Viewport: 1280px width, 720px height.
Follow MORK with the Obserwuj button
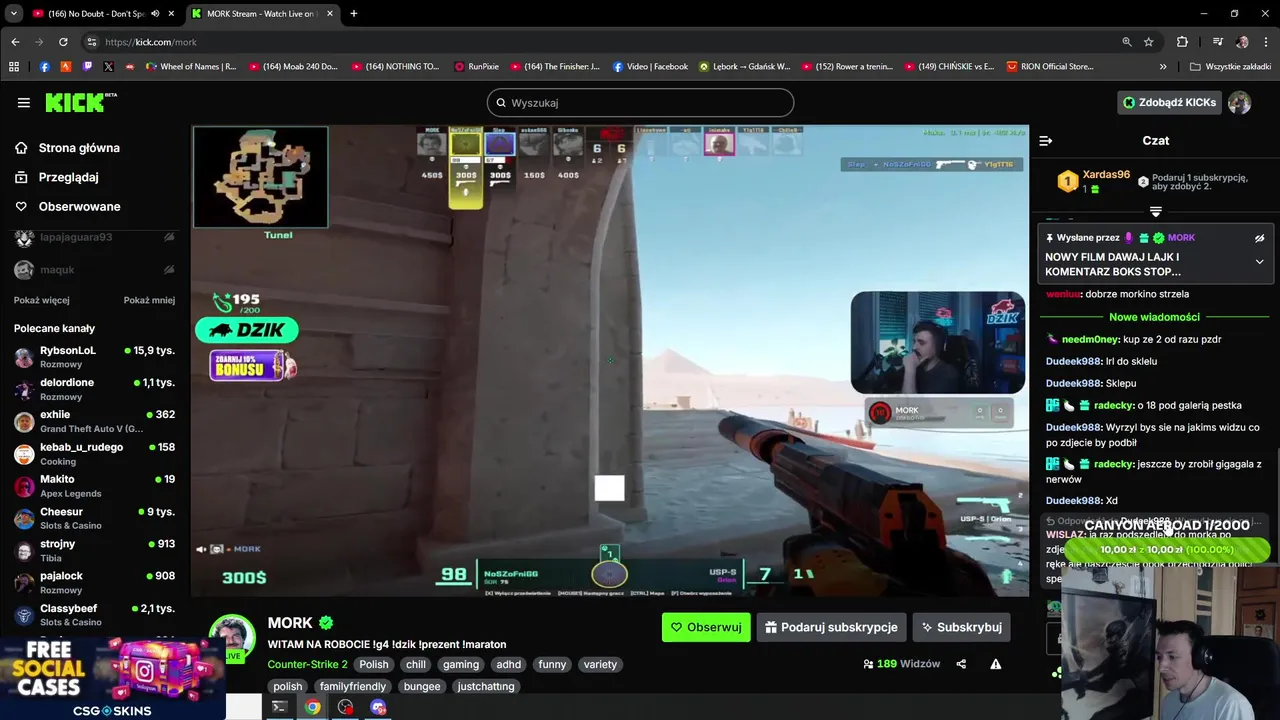pos(706,627)
